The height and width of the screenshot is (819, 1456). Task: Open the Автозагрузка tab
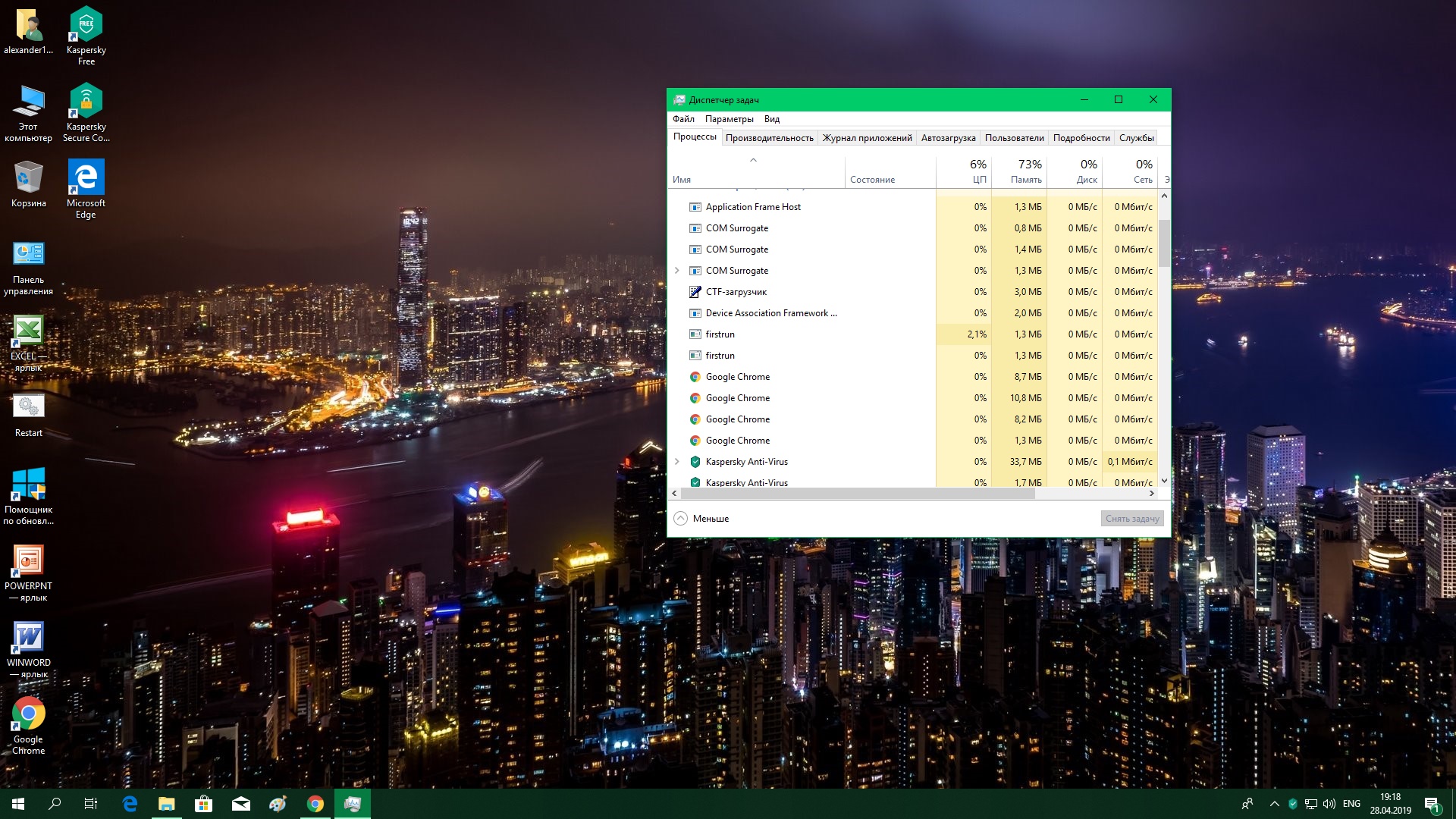point(948,138)
